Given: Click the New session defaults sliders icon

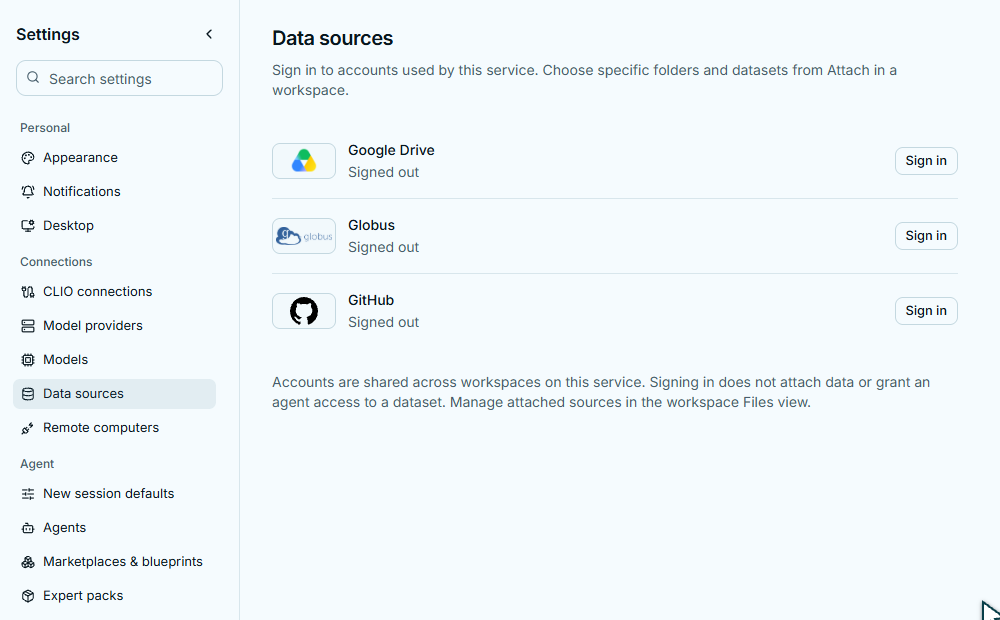Looking at the screenshot, I should (x=28, y=494).
